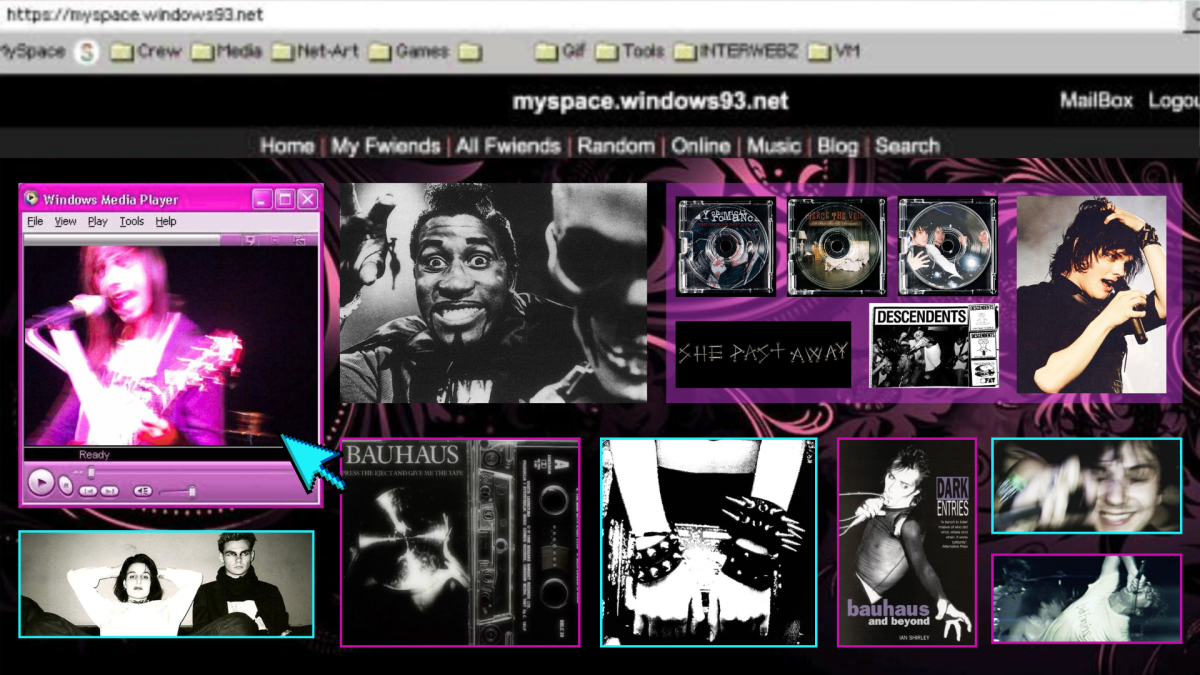The width and height of the screenshot is (1200, 675).
Task: Click the black-and-white grinning man photo
Action: pos(493,293)
